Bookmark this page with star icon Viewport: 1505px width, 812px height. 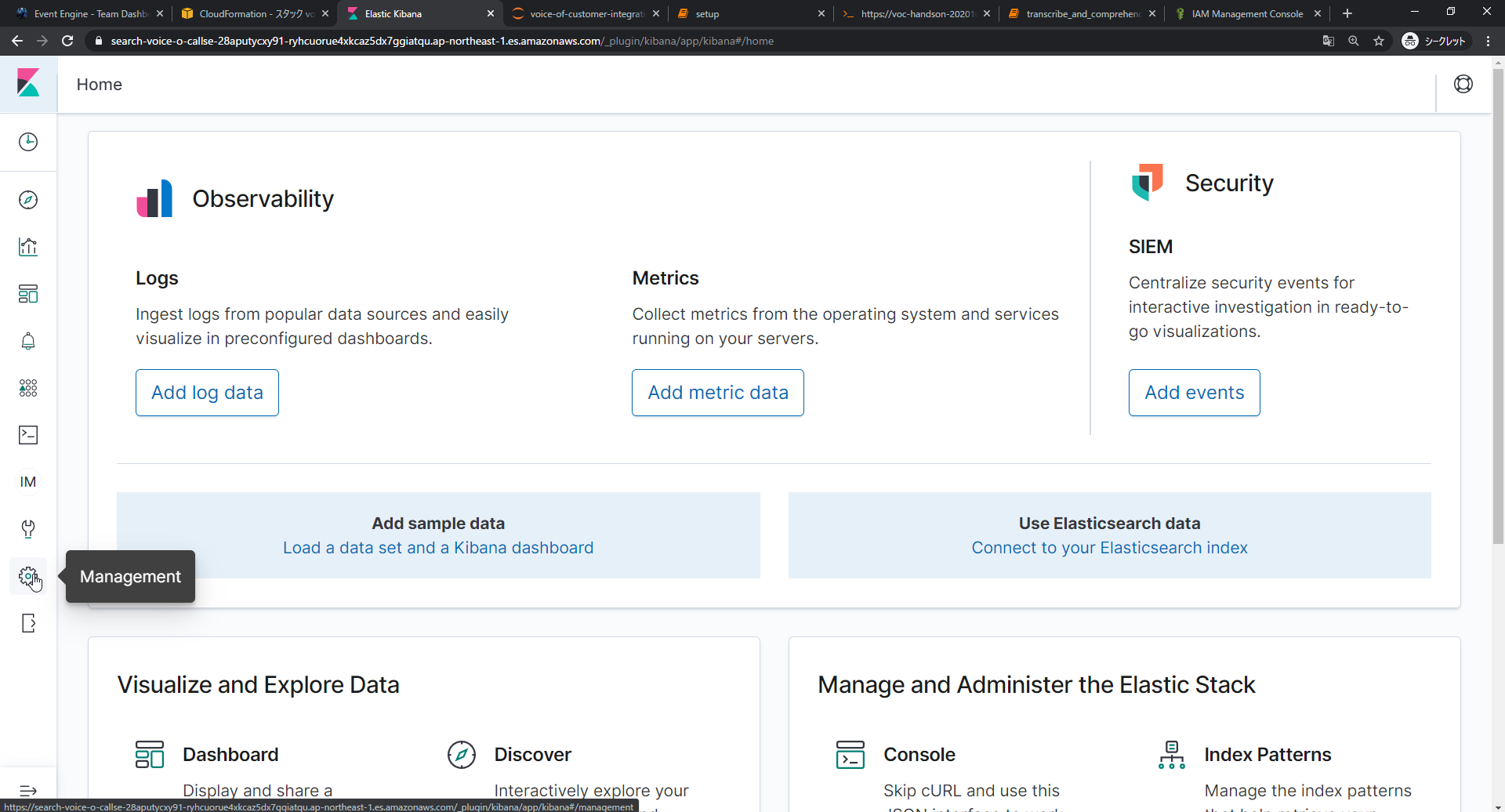[x=1379, y=41]
